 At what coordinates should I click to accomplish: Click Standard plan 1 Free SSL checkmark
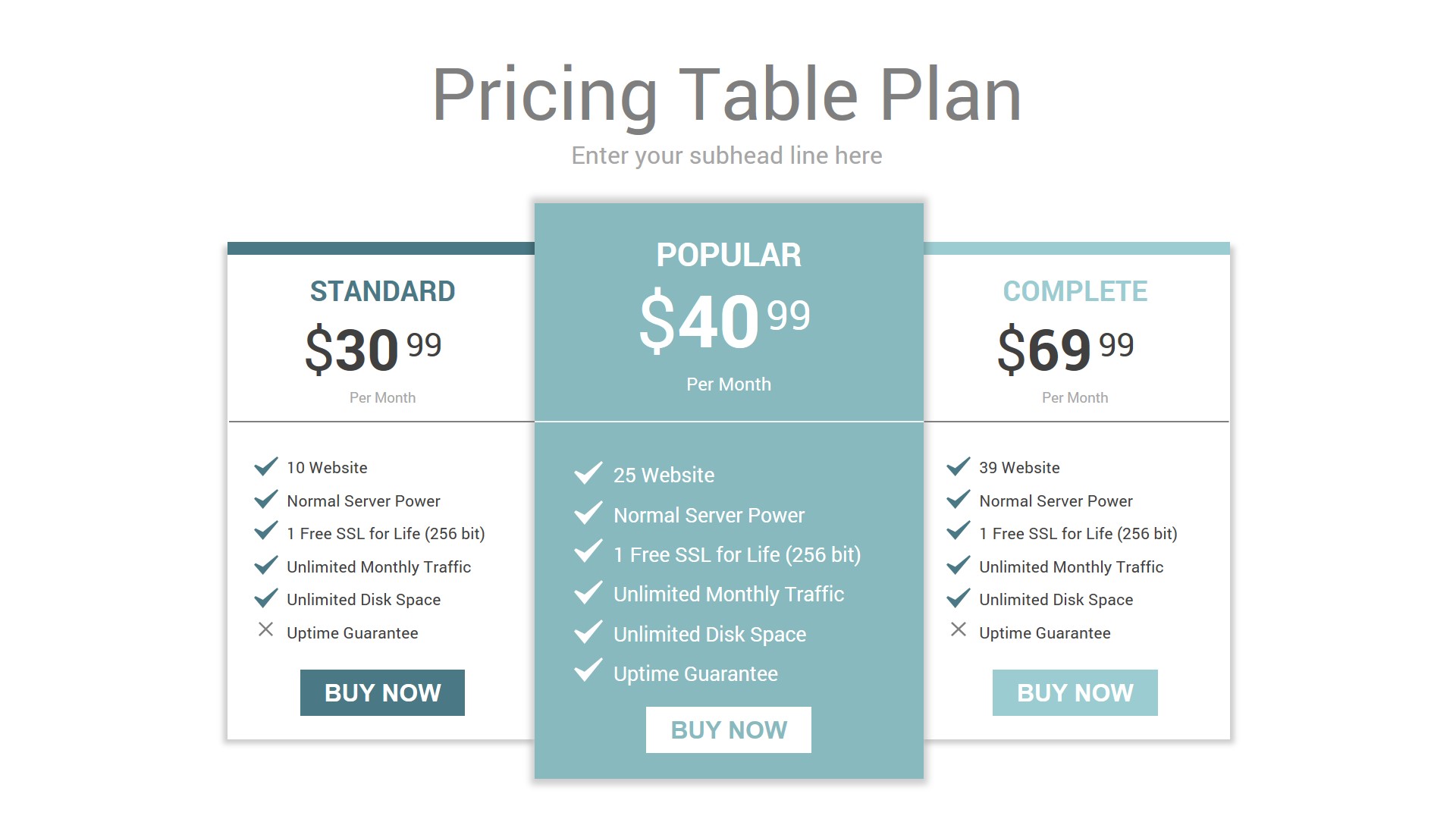coord(266,532)
